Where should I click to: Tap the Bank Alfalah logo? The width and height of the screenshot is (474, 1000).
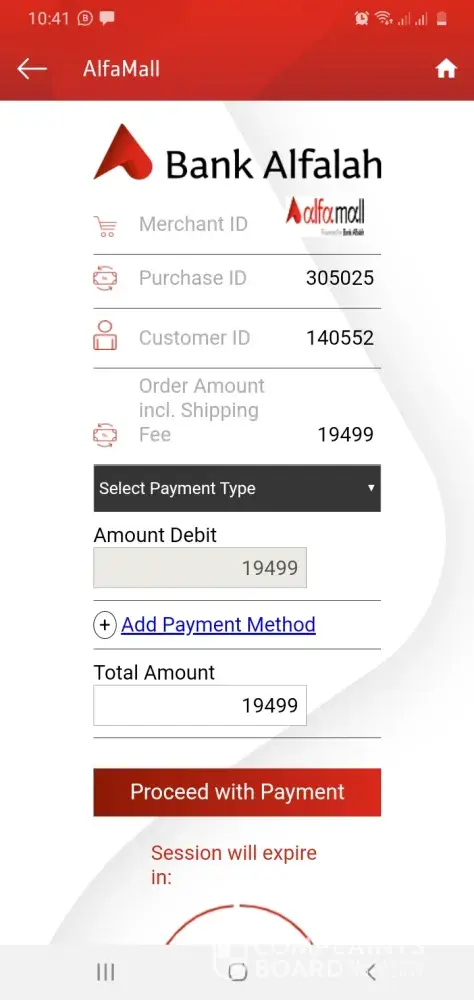click(237, 154)
